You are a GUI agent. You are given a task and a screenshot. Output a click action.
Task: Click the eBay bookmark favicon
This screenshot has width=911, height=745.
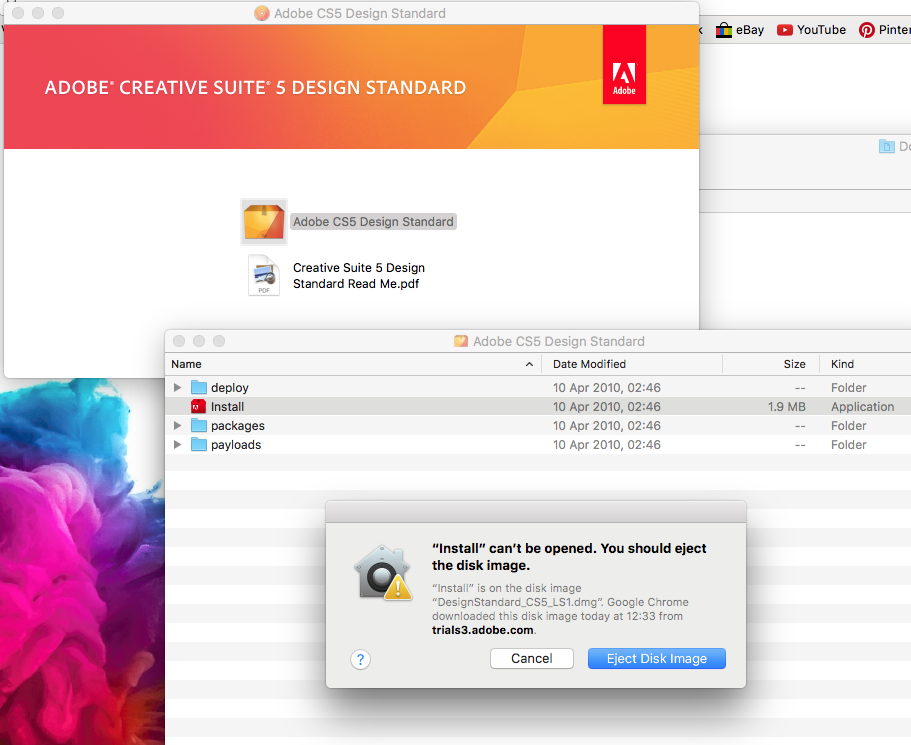click(x=723, y=30)
